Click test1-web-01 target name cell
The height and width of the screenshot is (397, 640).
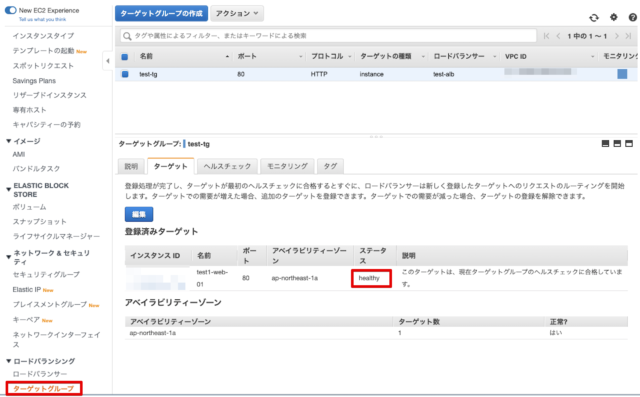point(212,278)
